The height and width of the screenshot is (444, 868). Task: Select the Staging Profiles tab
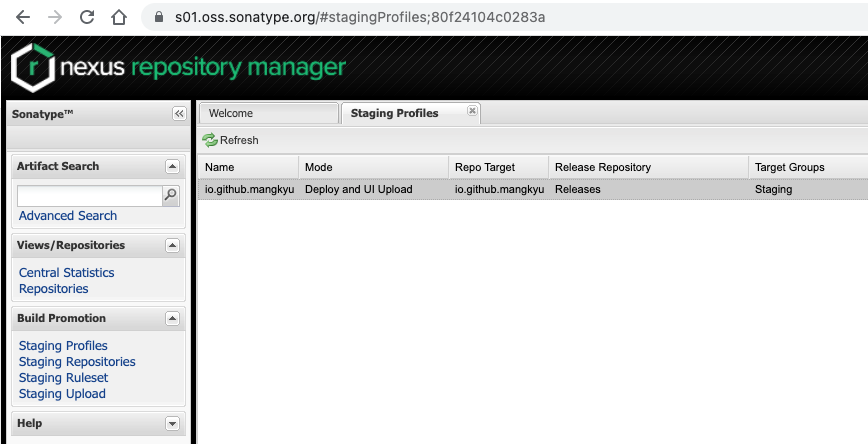394,113
